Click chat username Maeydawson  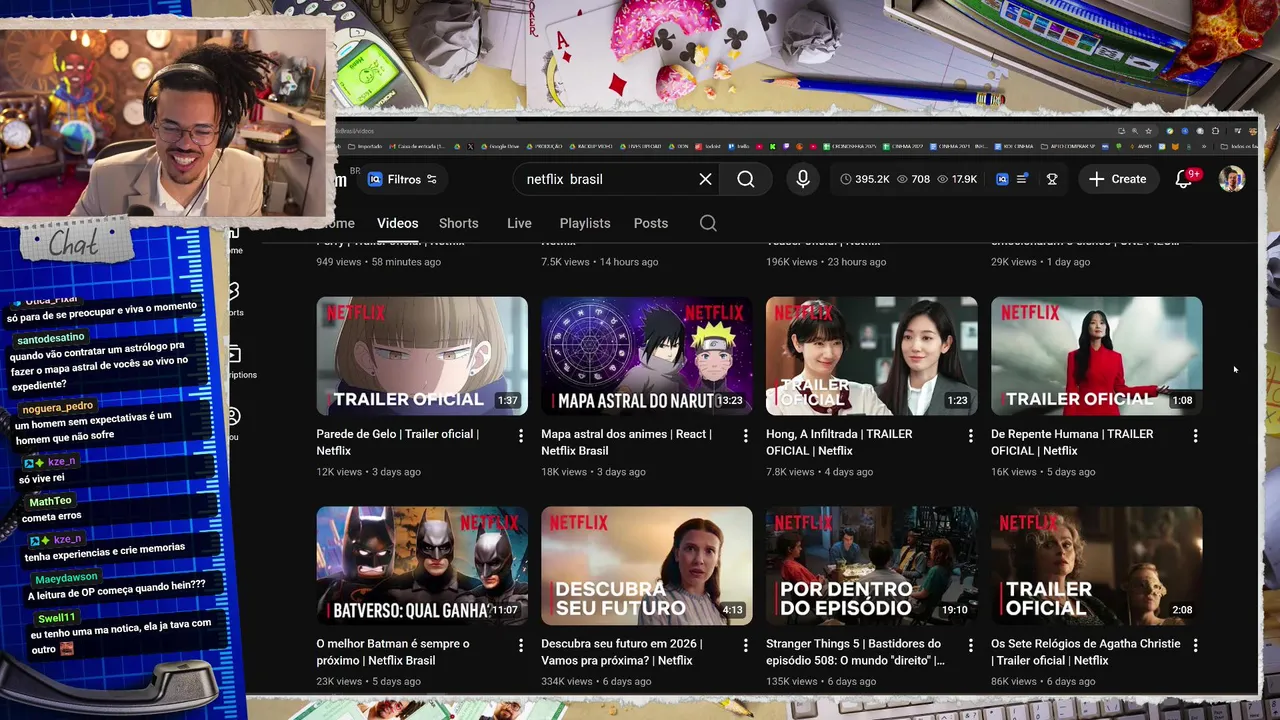[x=66, y=578]
